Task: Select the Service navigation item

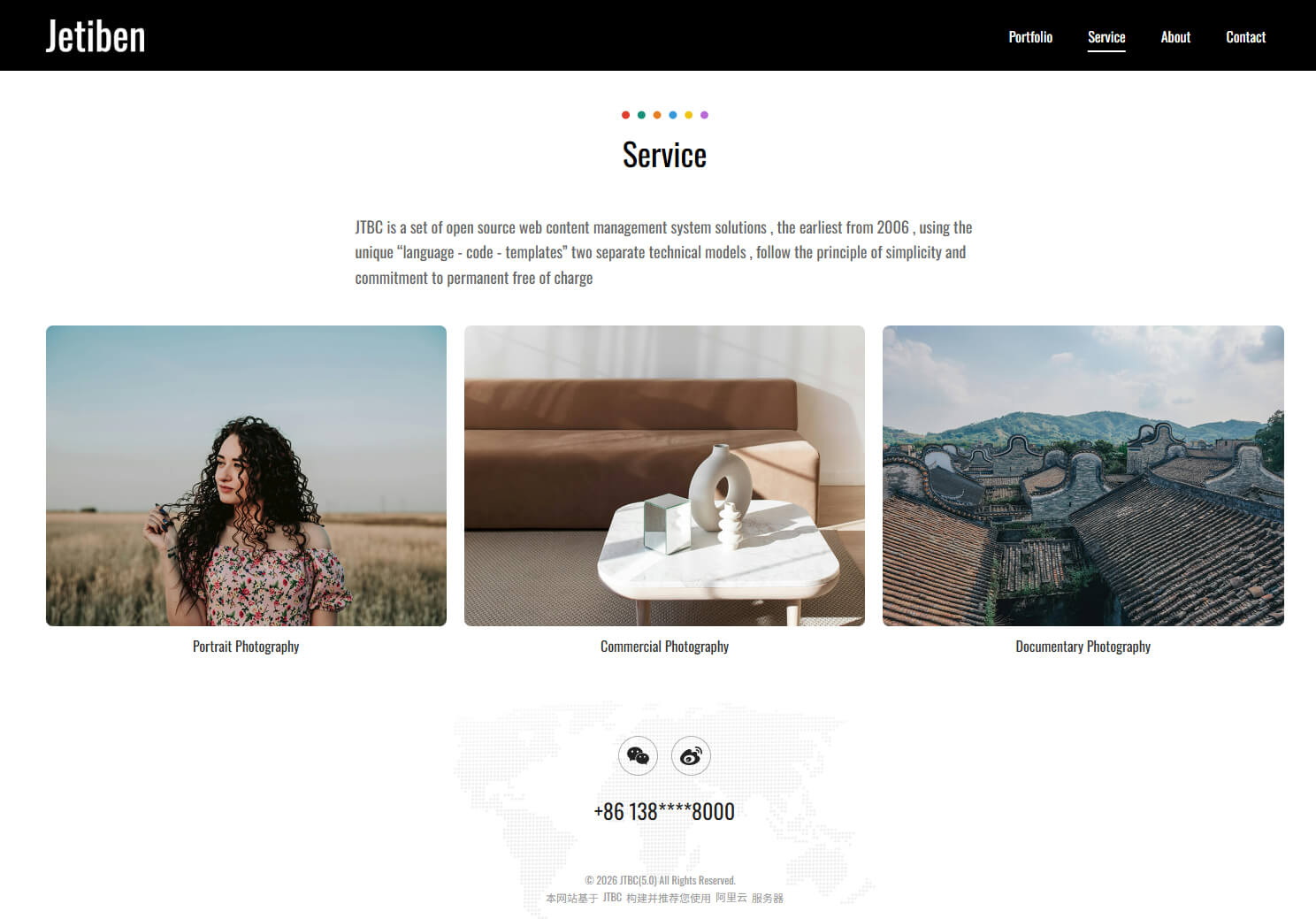Action: (1106, 37)
